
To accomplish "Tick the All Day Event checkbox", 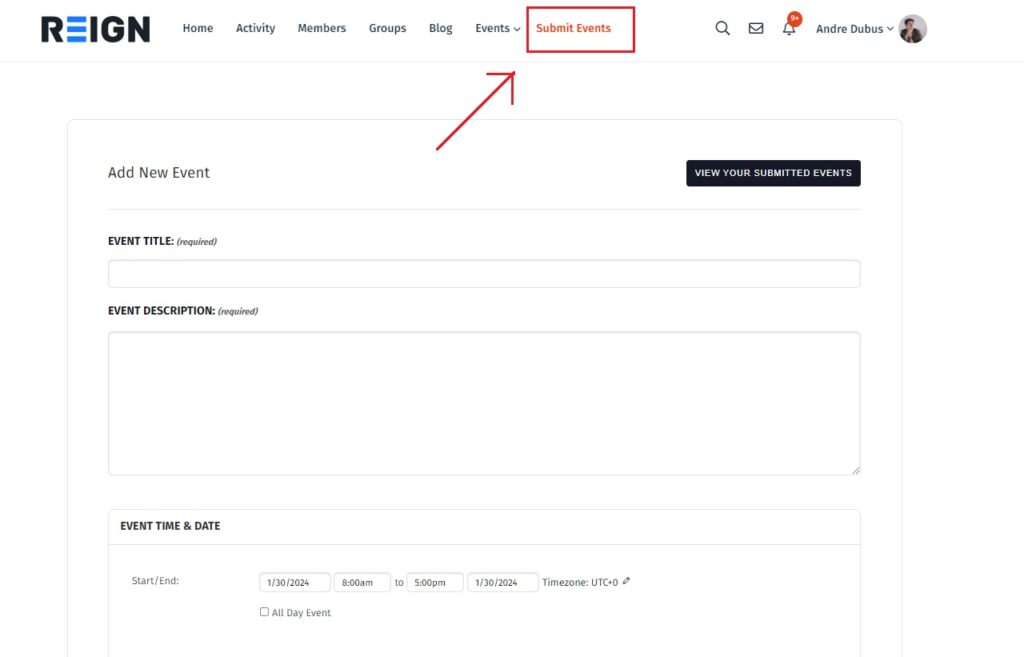I will point(264,612).
